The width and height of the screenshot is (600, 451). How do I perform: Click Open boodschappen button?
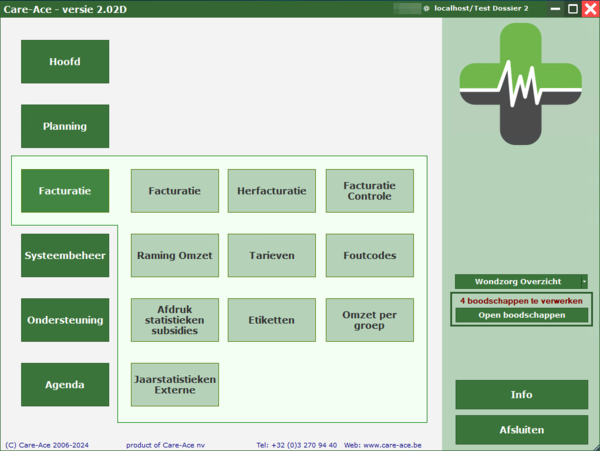coord(521,315)
